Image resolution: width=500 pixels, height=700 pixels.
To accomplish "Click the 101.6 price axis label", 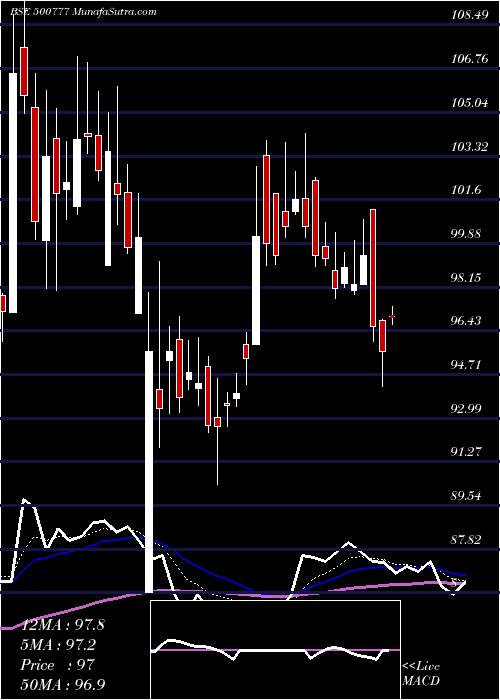I will coord(467,190).
